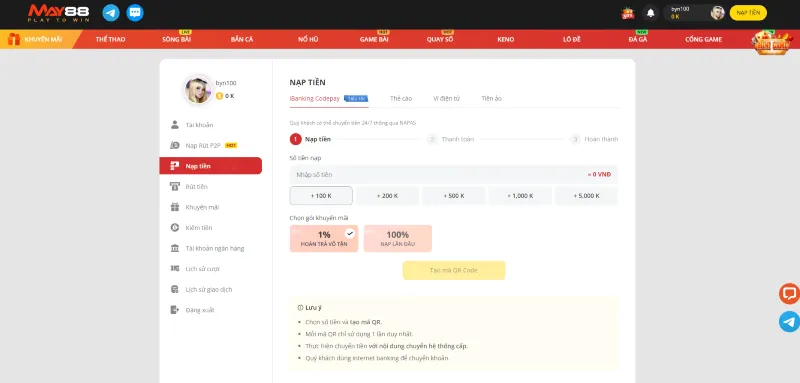Open the CỔNG GAME menu

pos(704,39)
